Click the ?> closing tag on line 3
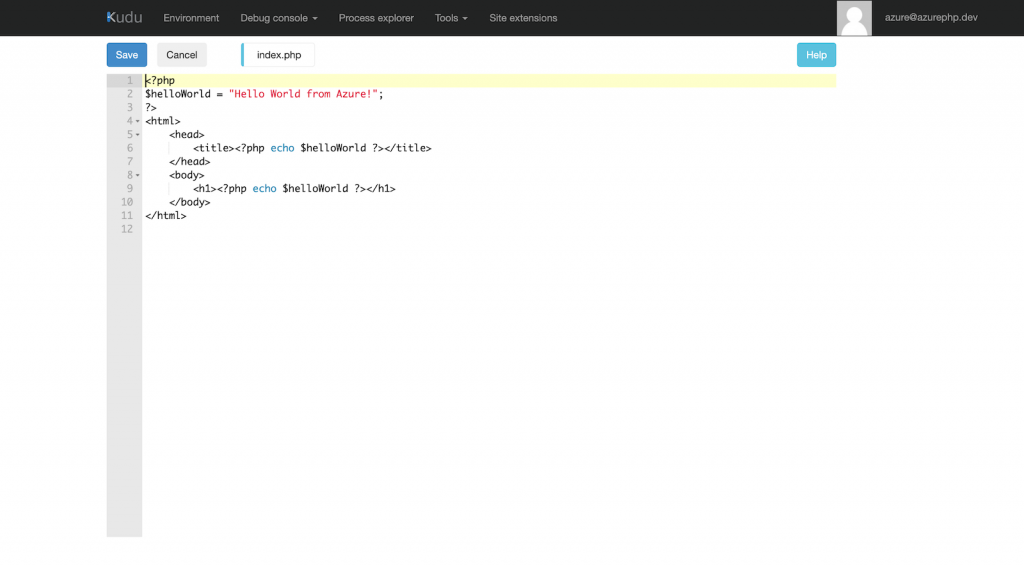1024x566 pixels. 151,108
